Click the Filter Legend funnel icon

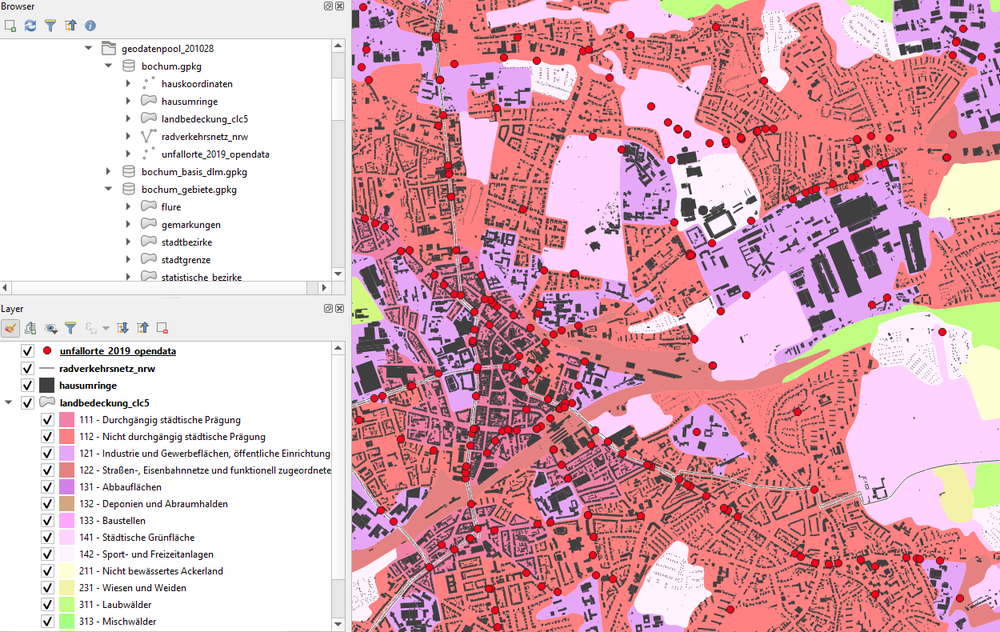[71, 327]
